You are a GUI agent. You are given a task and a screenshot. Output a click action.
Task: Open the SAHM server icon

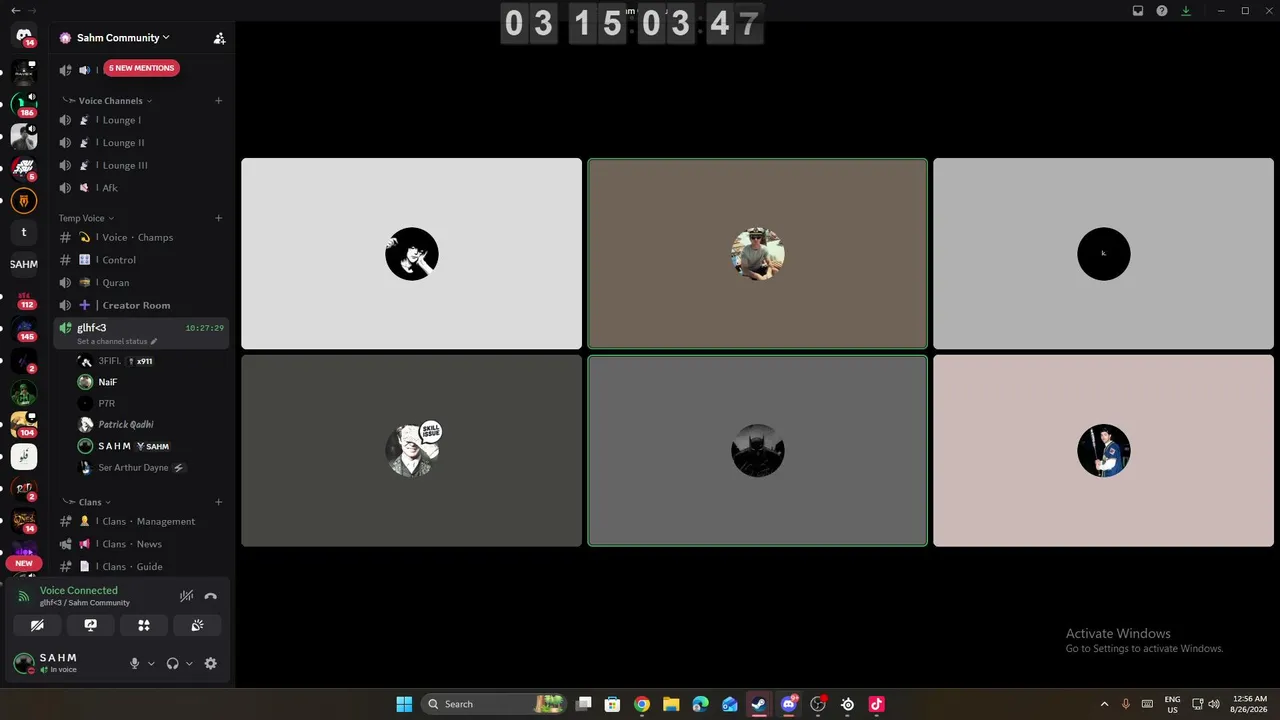pyautogui.click(x=24, y=264)
